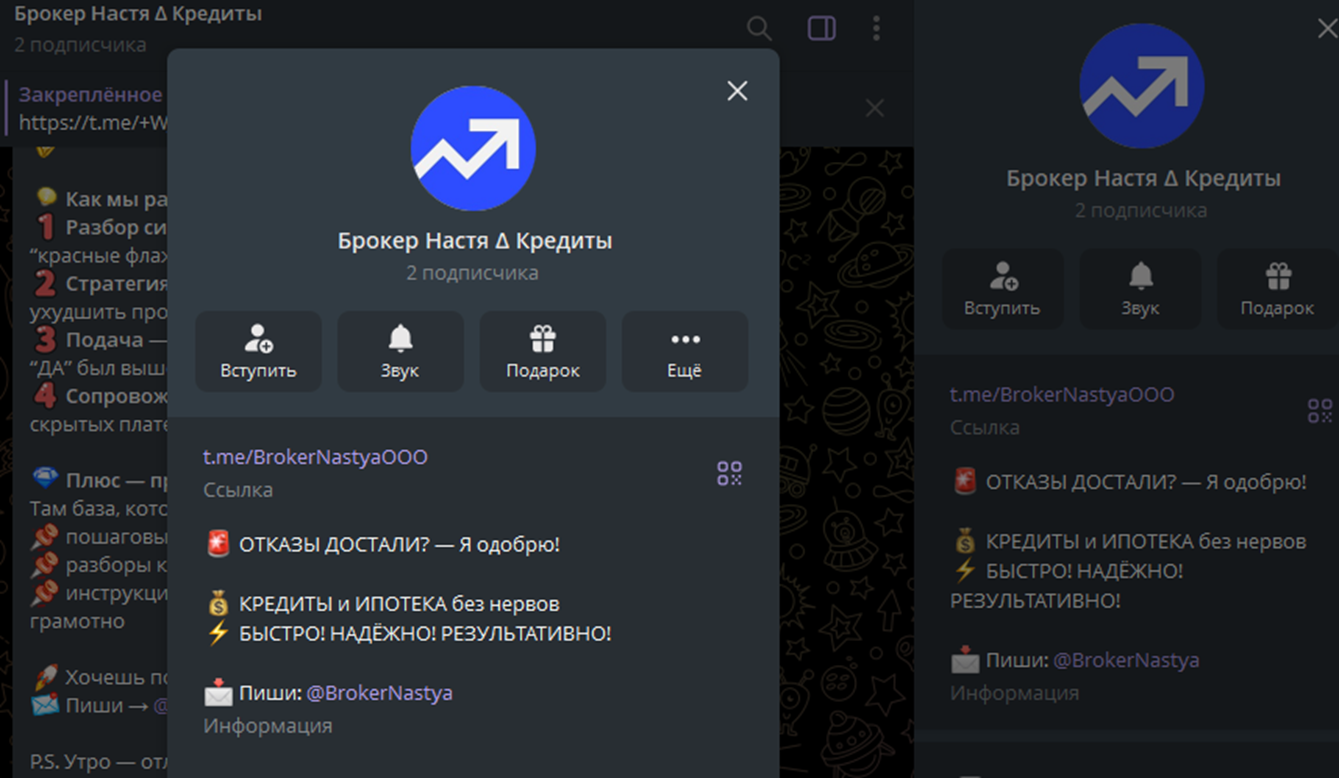The image size is (1339, 778).
Task: Click the channel avatar in side panel
Action: point(1142,86)
